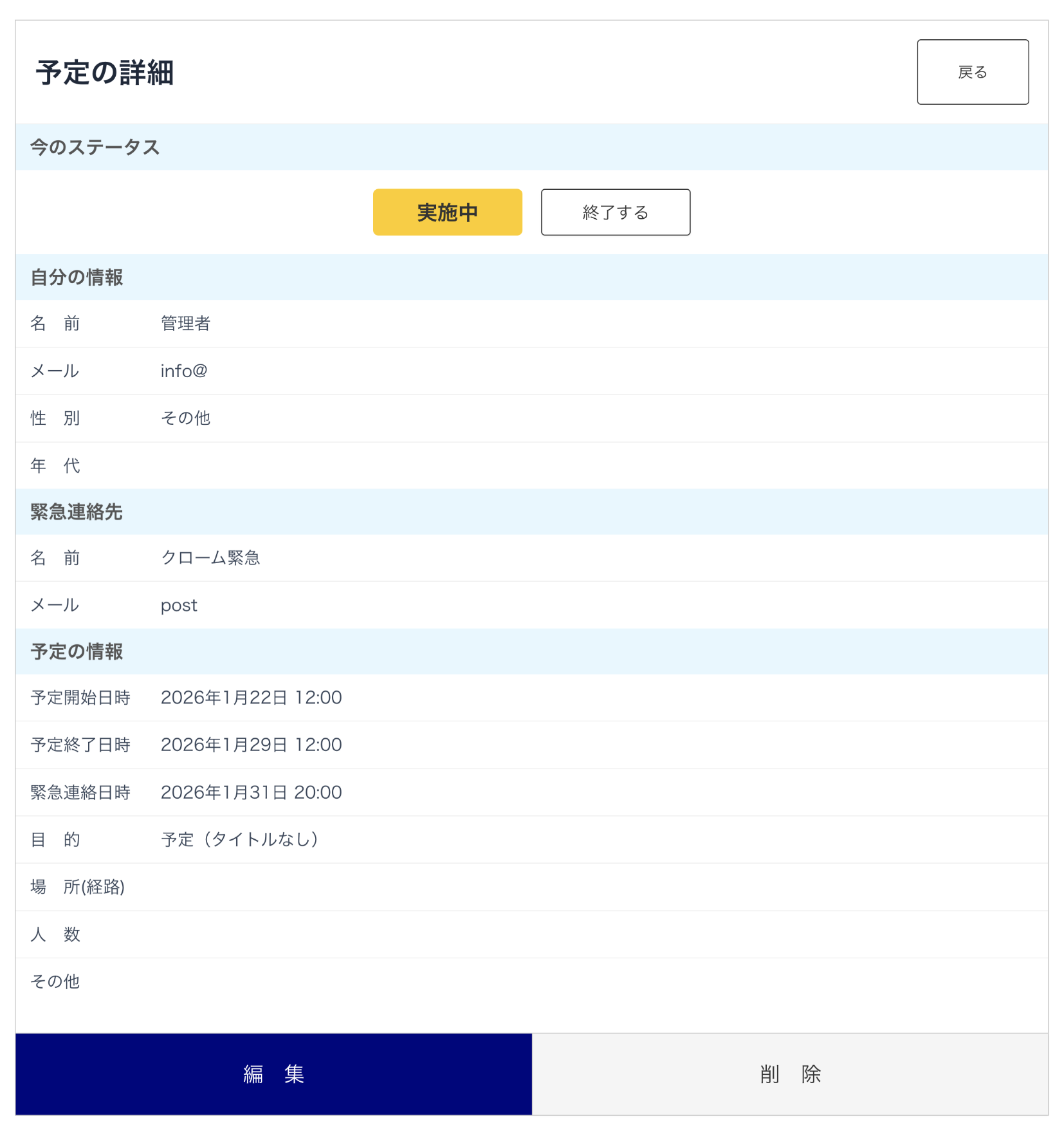1064x1134 pixels.
Task: Click the 戻る back button
Action: coord(972,72)
